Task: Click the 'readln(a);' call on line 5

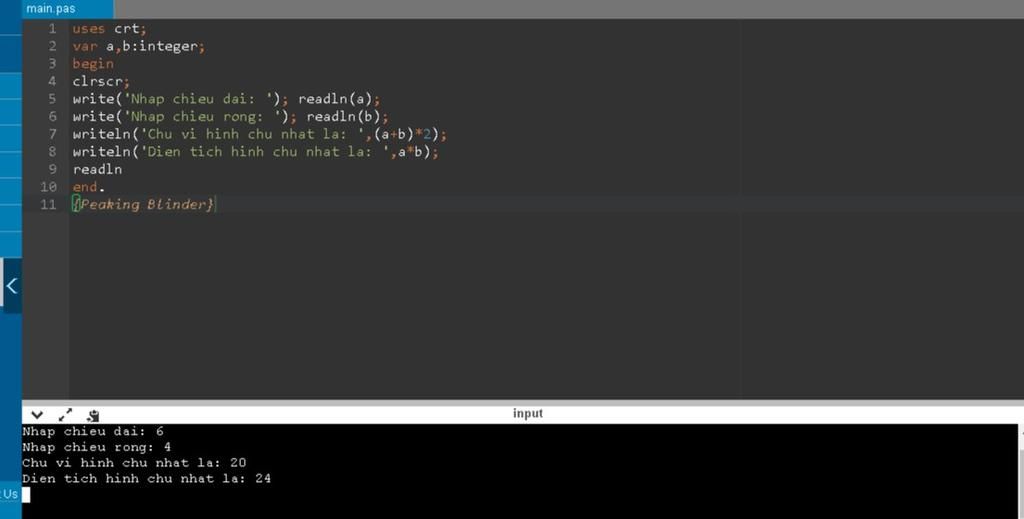Action: (x=339, y=99)
